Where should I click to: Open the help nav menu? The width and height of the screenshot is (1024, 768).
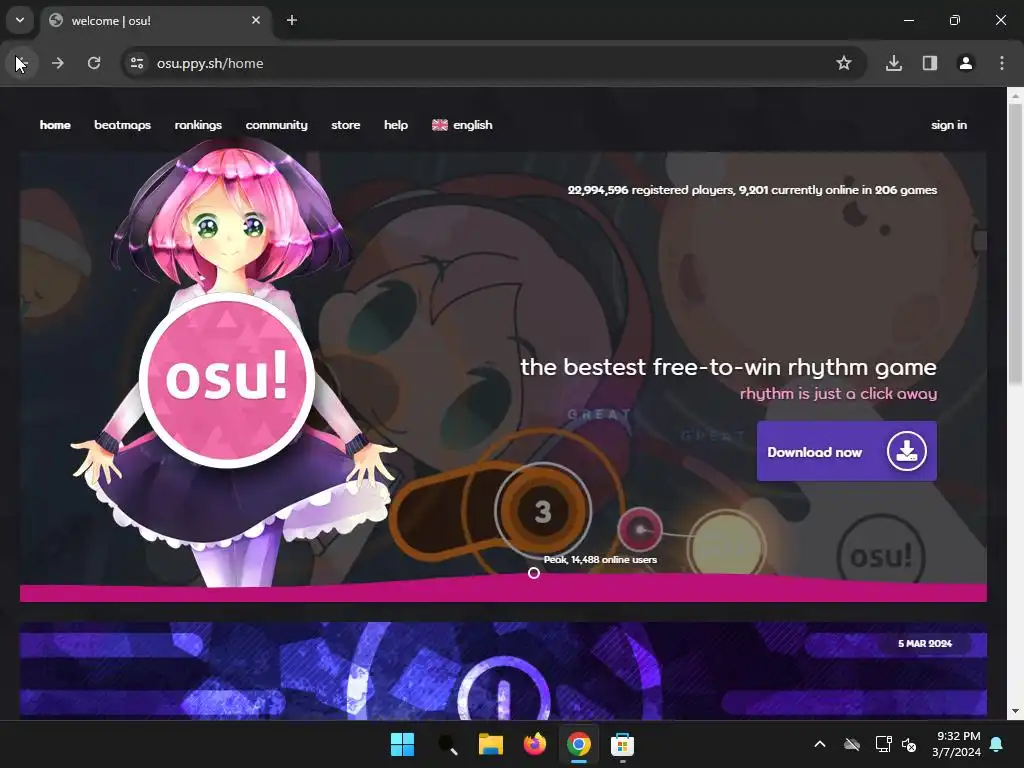396,125
